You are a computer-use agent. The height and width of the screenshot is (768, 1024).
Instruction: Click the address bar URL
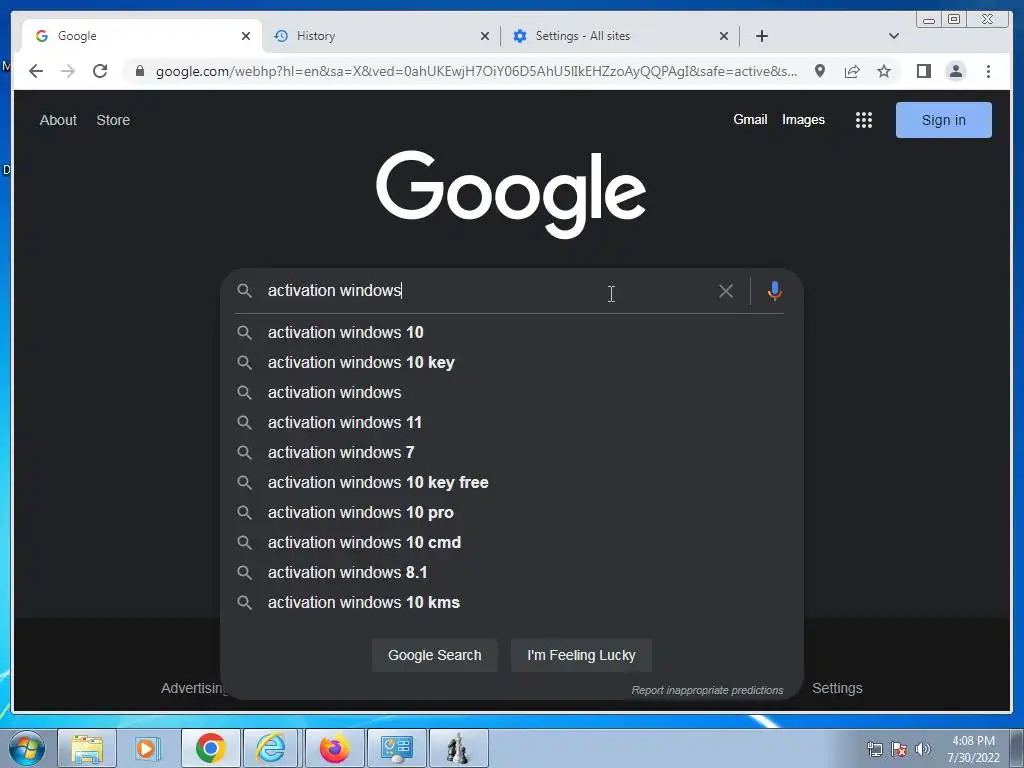pos(476,71)
